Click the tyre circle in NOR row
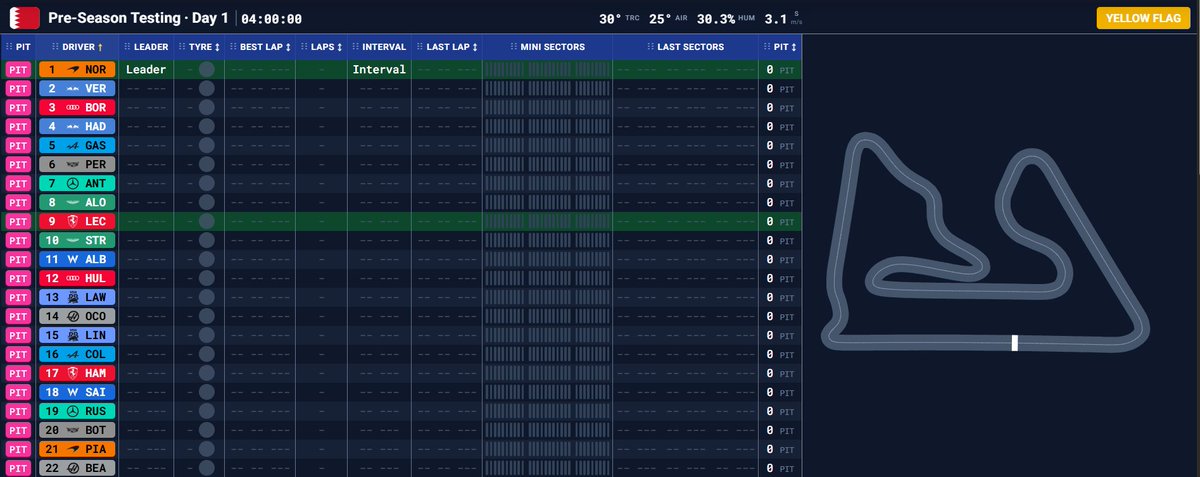Image resolution: width=1200 pixels, height=477 pixels. (x=207, y=70)
